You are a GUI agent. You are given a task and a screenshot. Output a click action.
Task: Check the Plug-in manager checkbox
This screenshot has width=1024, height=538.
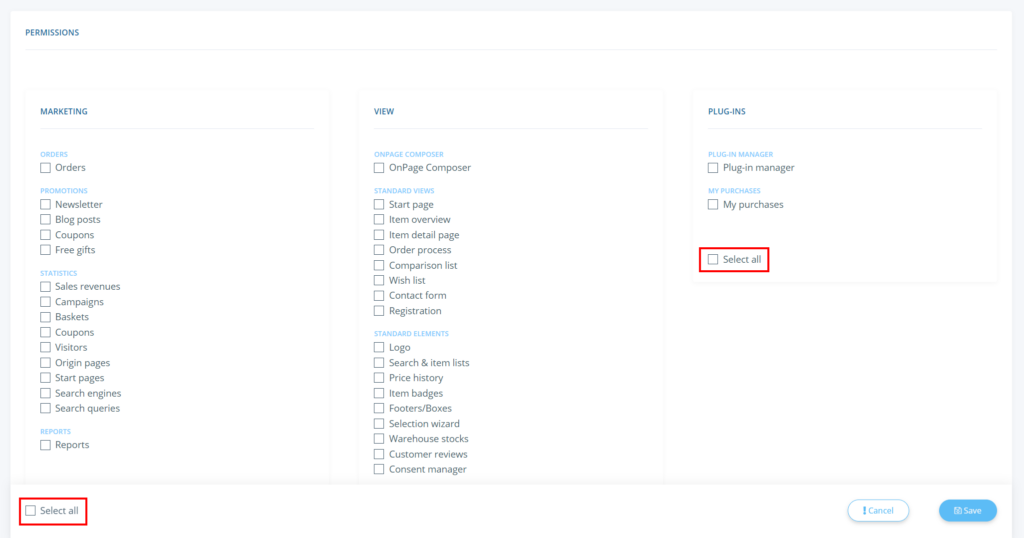click(713, 168)
